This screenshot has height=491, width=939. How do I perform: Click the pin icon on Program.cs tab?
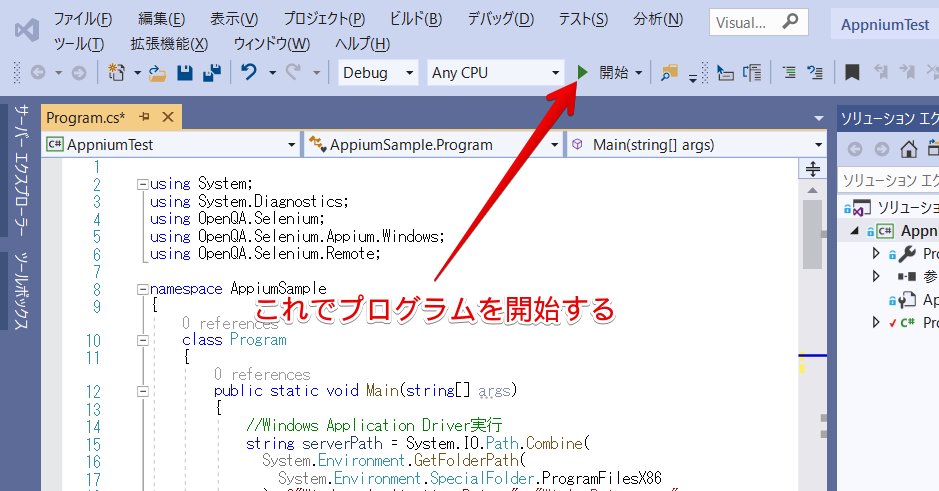[x=144, y=117]
